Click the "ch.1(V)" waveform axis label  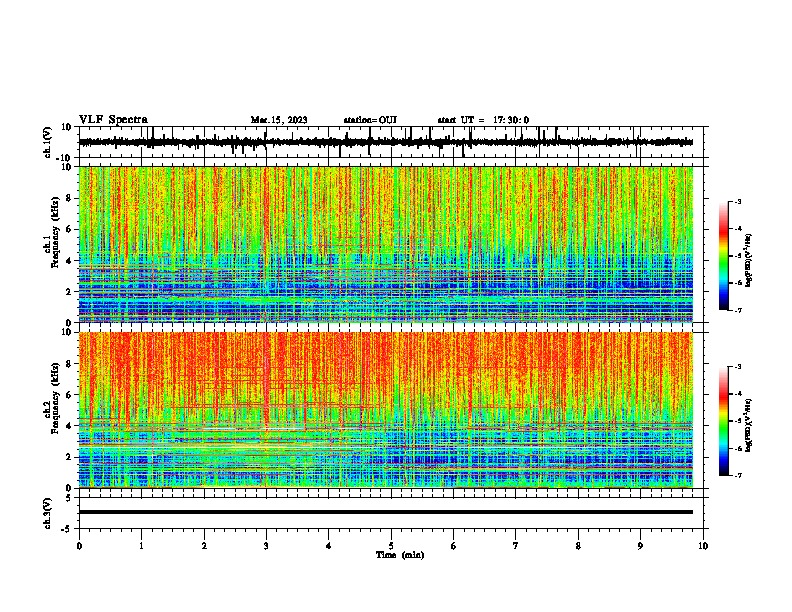48,142
